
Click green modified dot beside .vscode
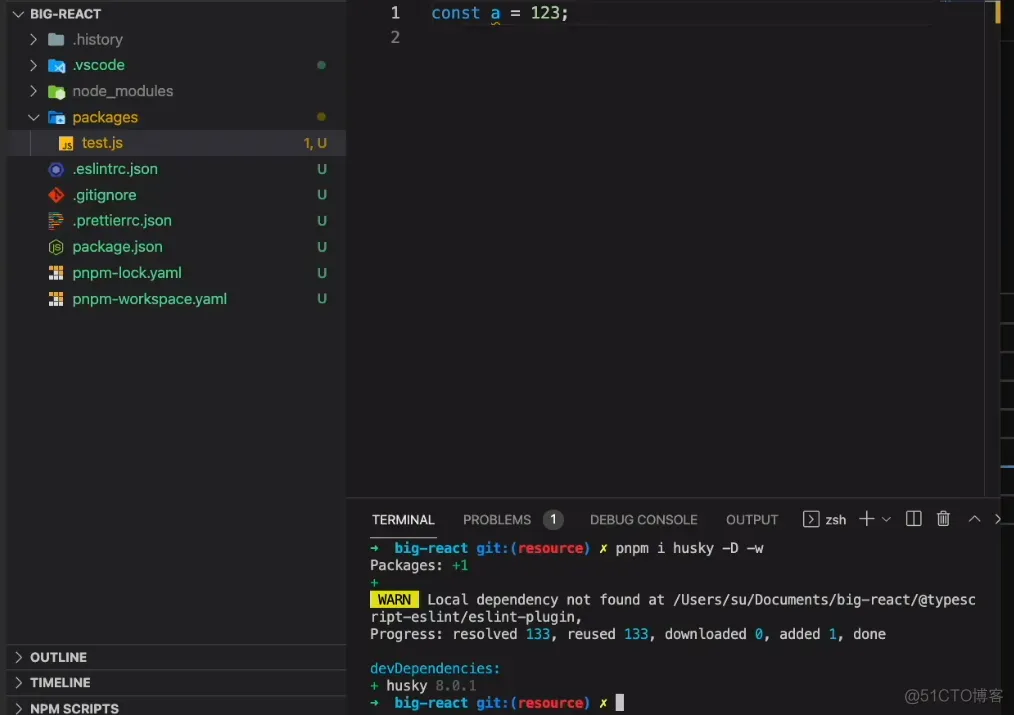tap(321, 65)
